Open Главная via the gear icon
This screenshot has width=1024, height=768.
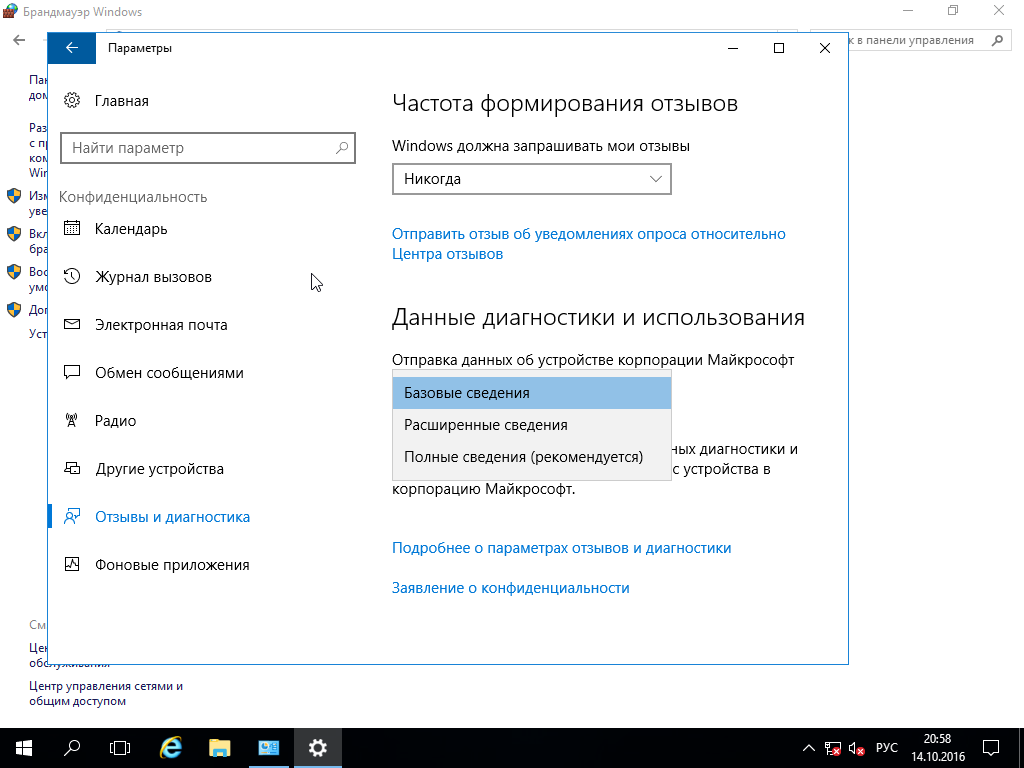click(x=72, y=100)
